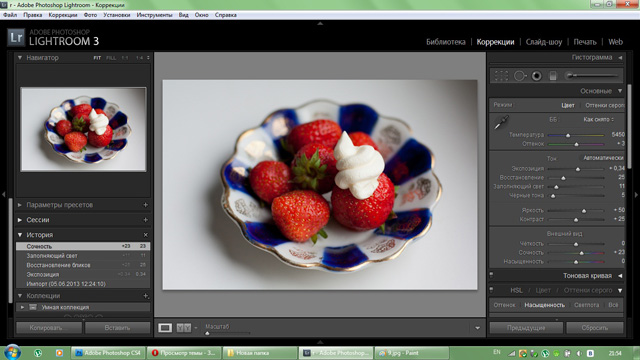Click the Сбросить button
Screen dimensions: 640x360
coord(595,328)
